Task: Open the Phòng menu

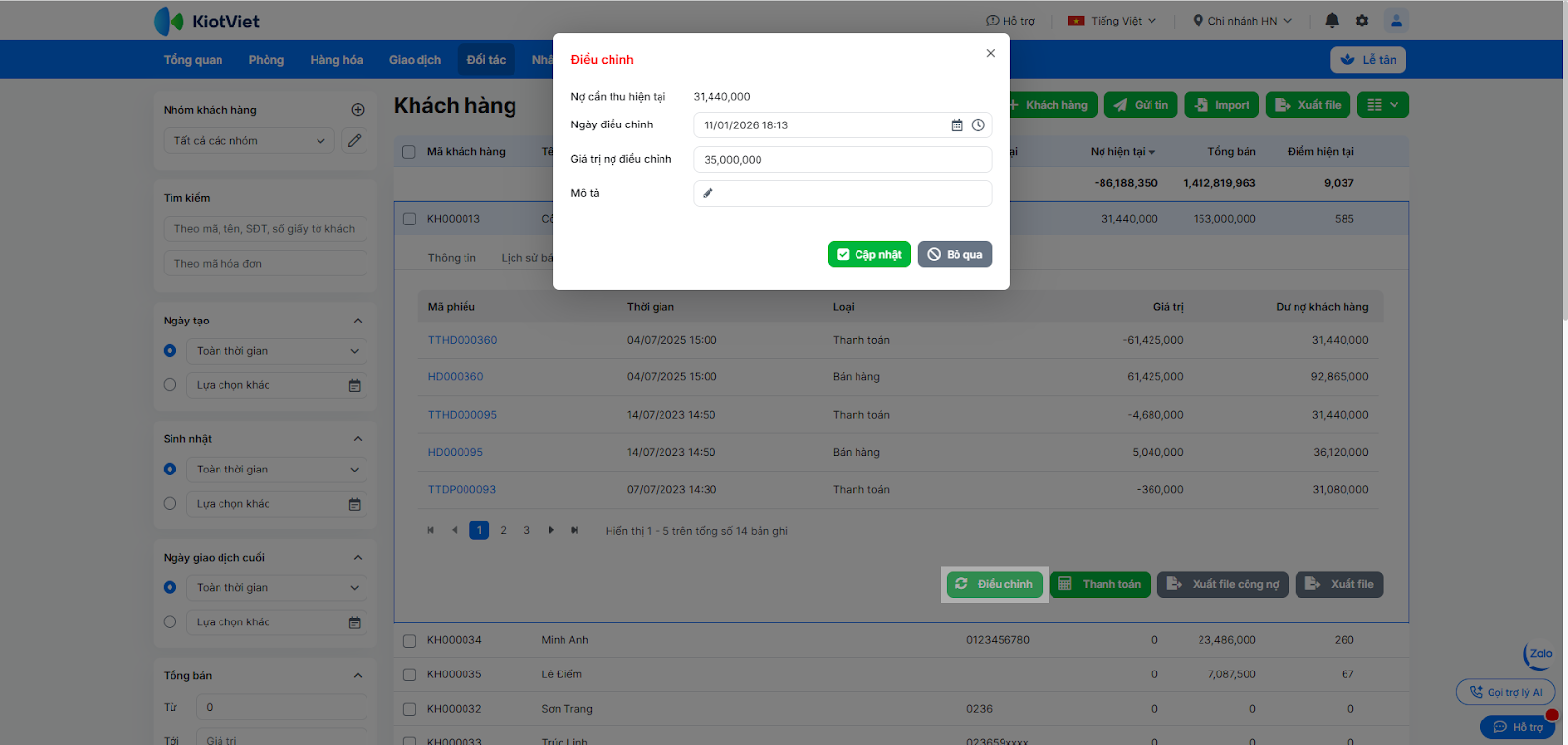Action: point(267,60)
